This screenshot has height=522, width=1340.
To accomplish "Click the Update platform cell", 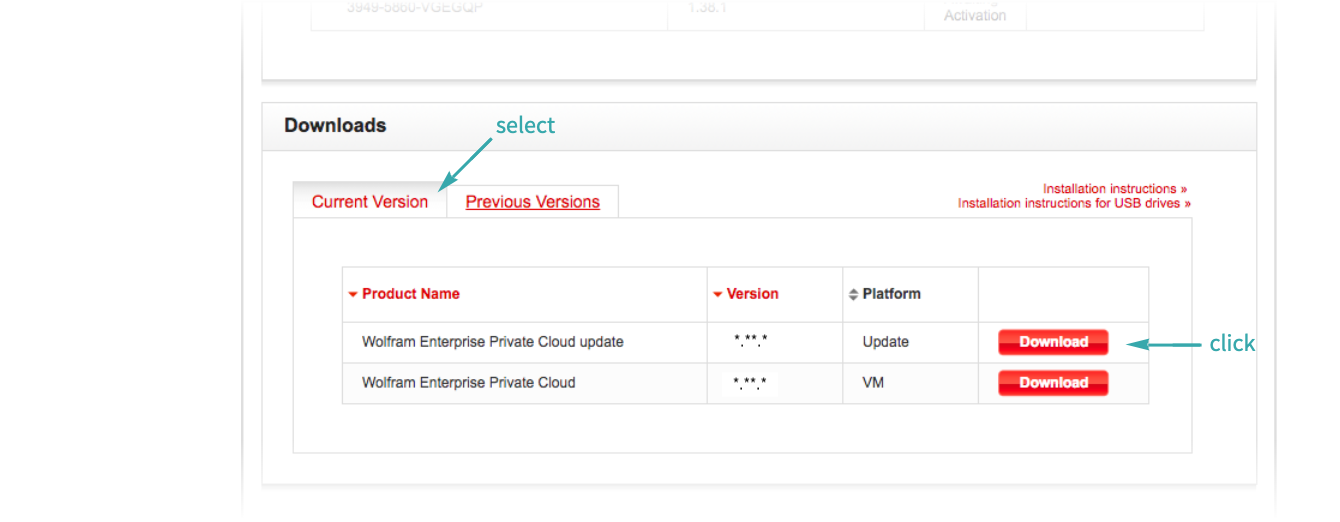I will 885,342.
